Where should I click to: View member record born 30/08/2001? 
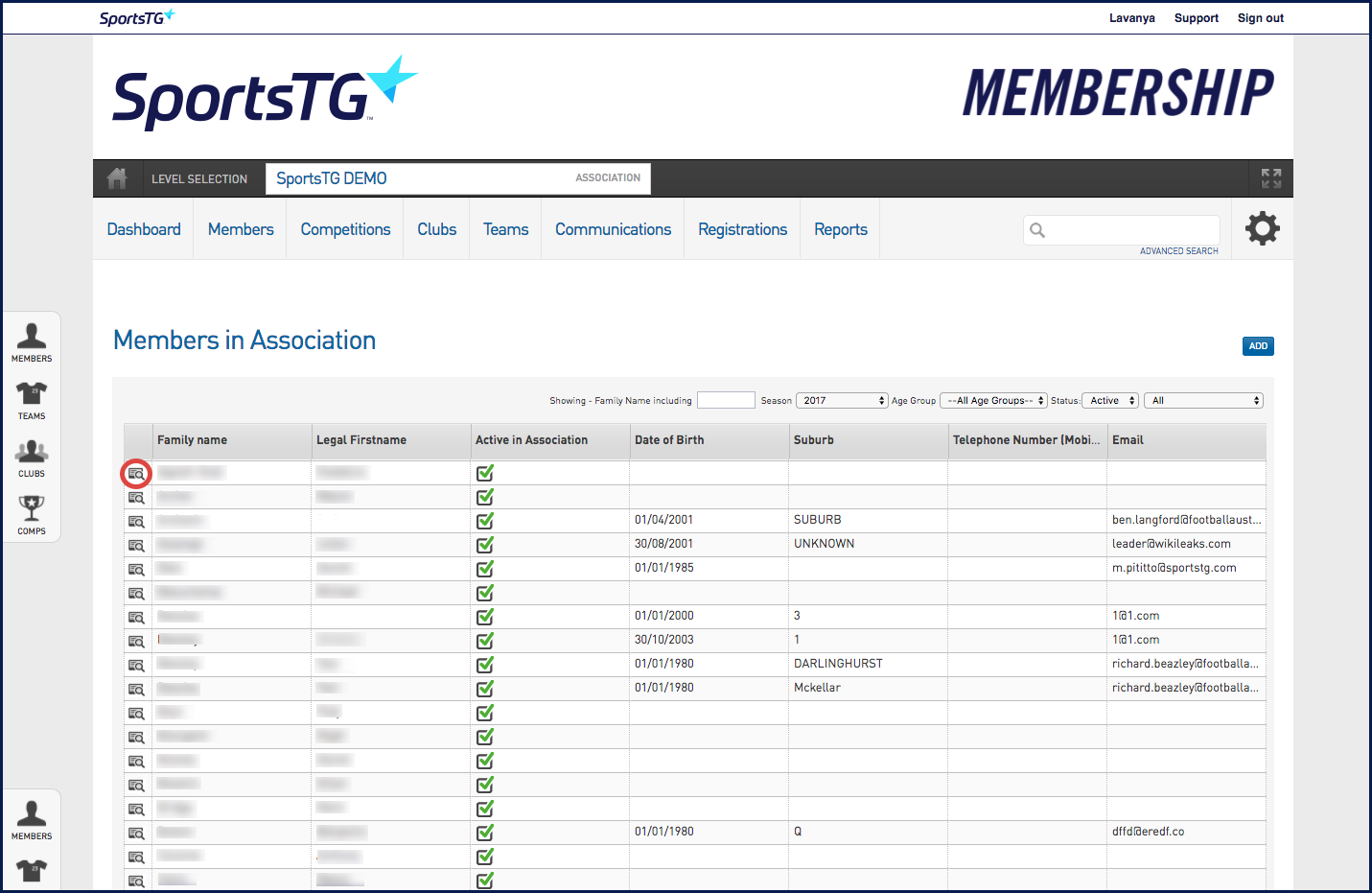pos(136,545)
